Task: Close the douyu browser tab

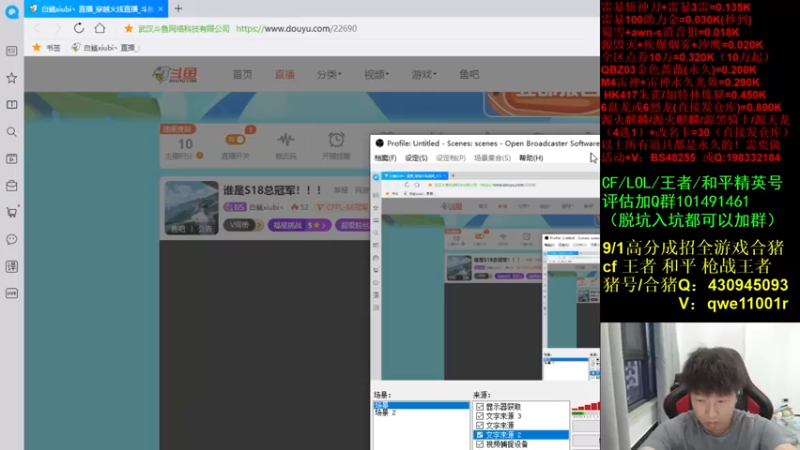Action: click(160, 9)
